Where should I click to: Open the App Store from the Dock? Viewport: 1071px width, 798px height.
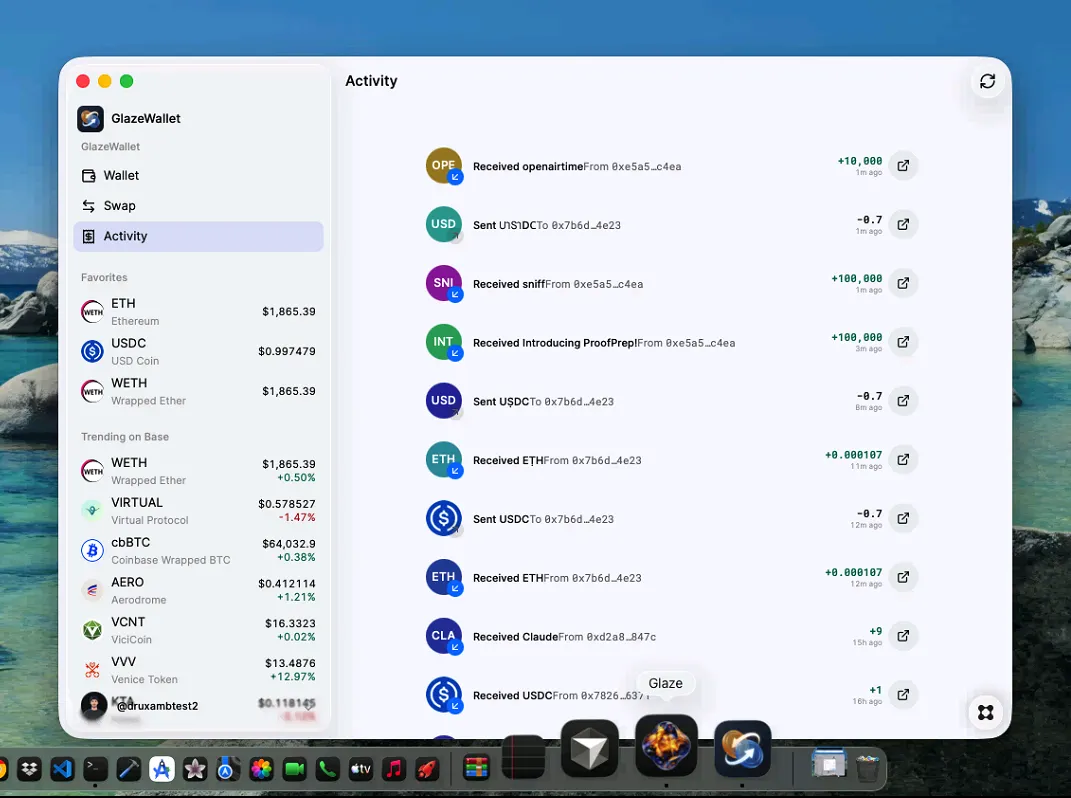(x=162, y=769)
